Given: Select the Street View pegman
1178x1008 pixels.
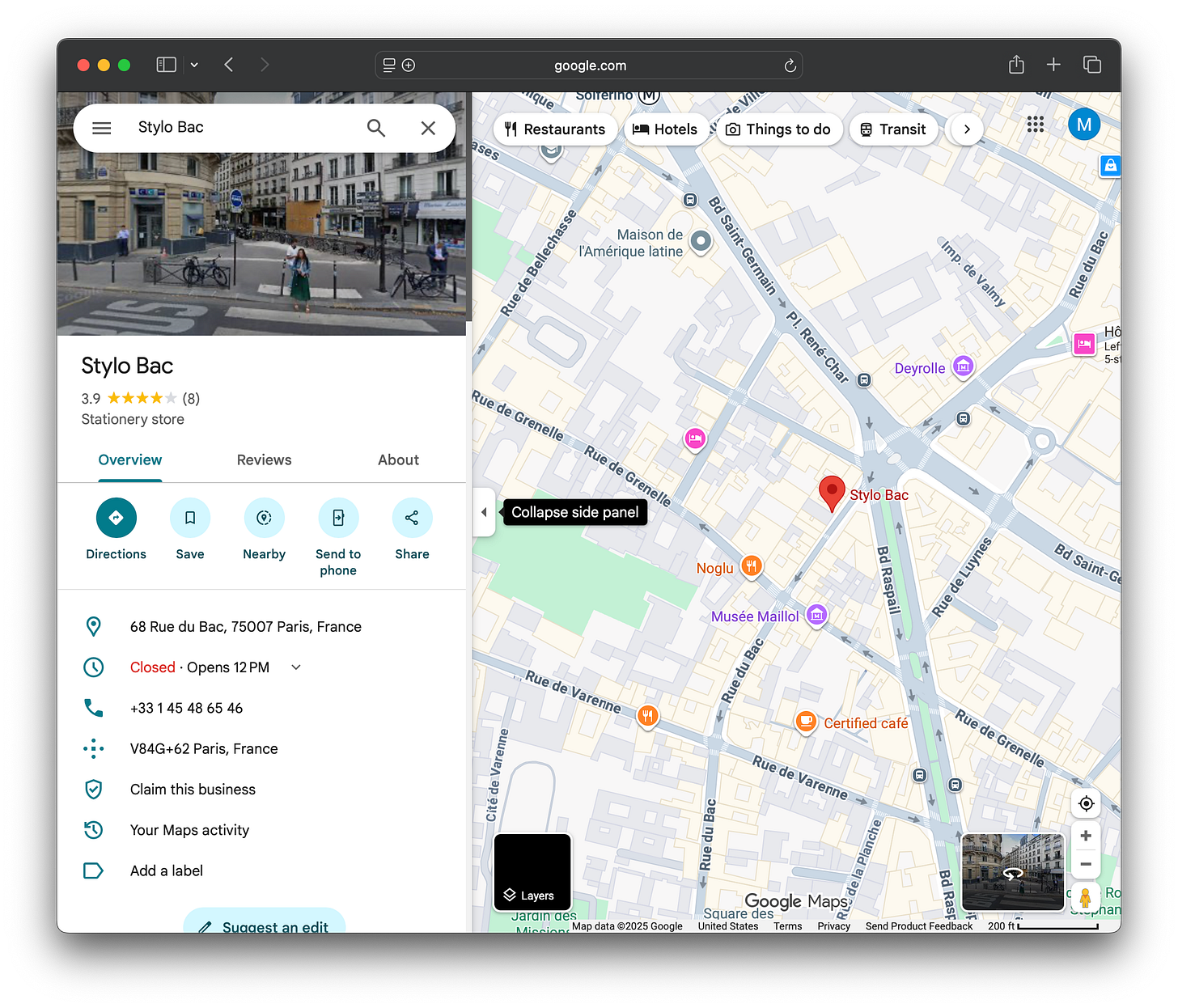Looking at the screenshot, I should tap(1086, 897).
